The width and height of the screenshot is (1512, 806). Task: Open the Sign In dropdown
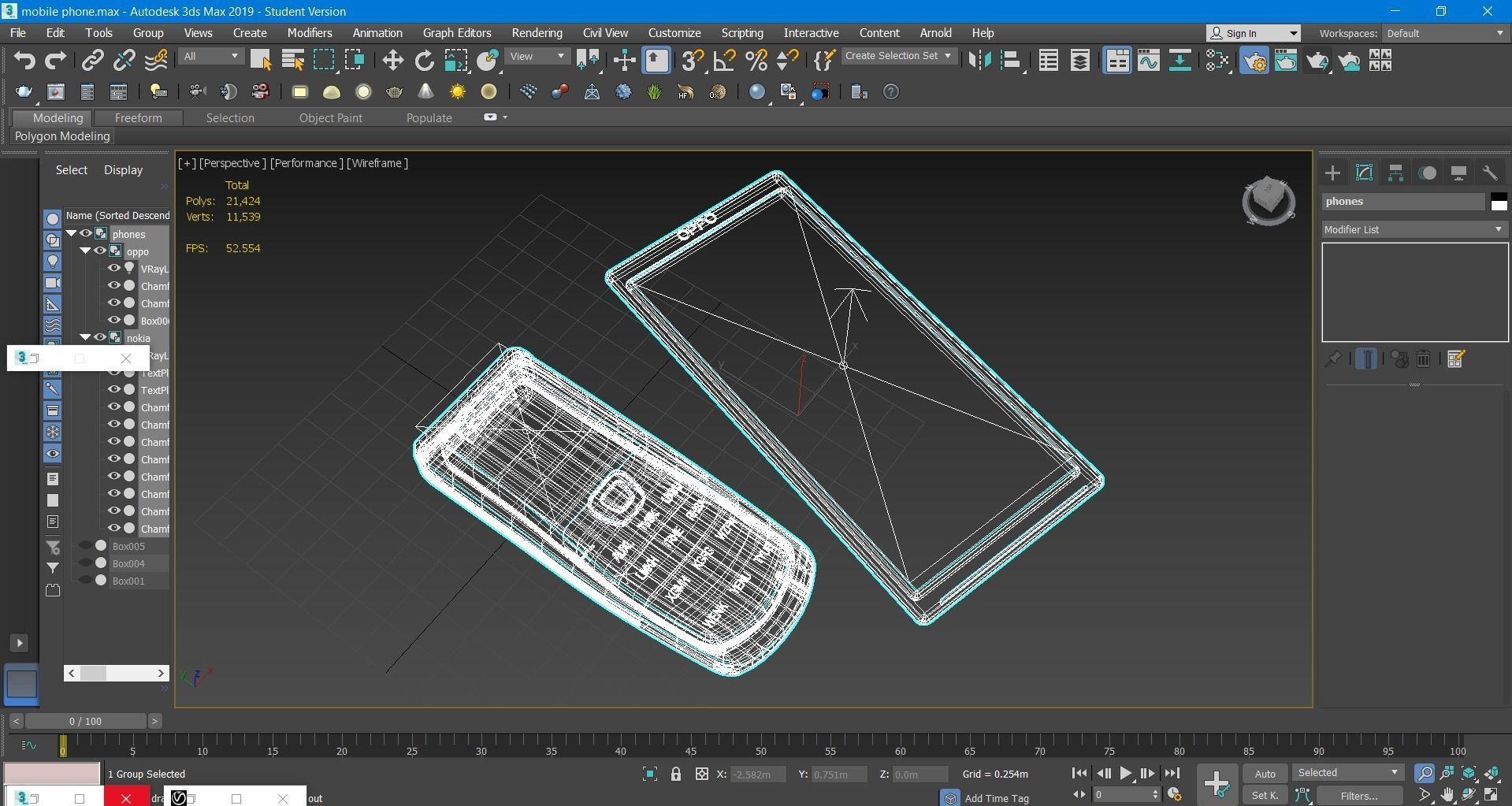(1254, 33)
